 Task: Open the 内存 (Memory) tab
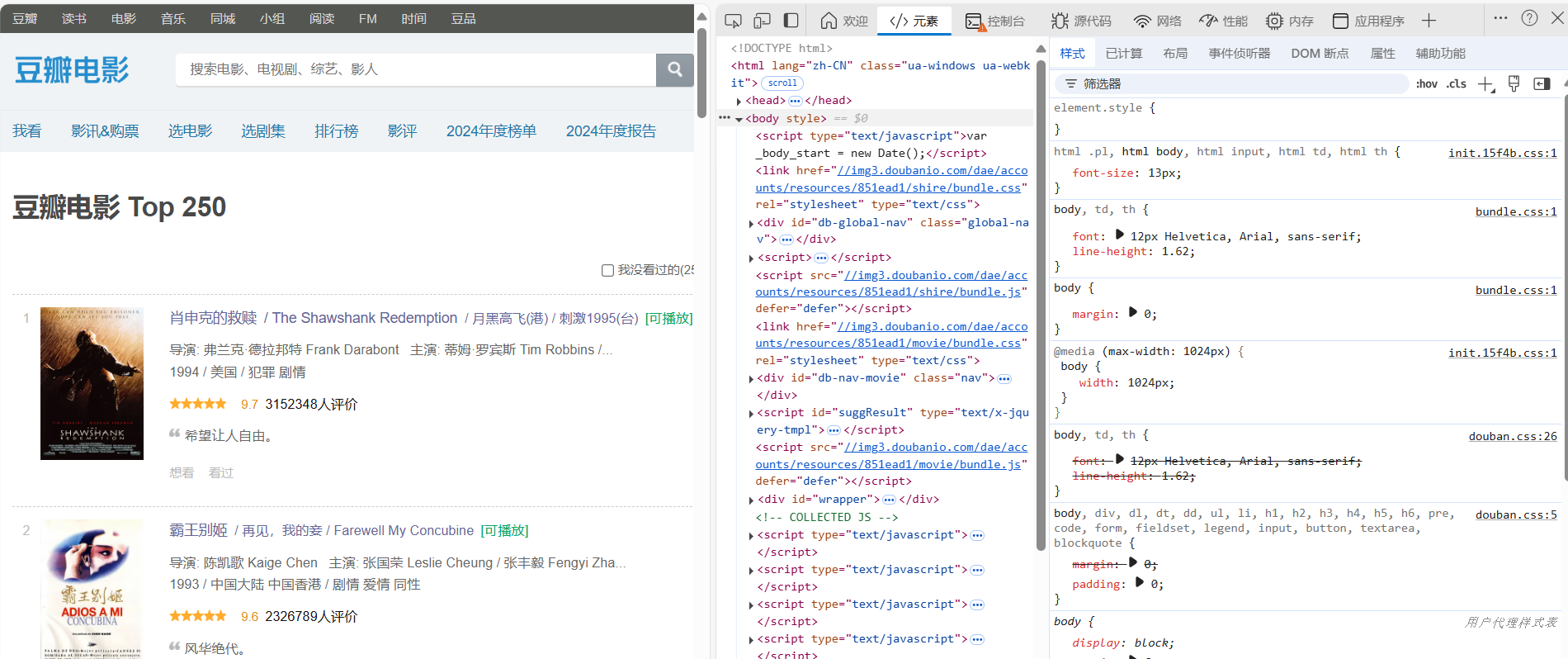[x=1290, y=21]
